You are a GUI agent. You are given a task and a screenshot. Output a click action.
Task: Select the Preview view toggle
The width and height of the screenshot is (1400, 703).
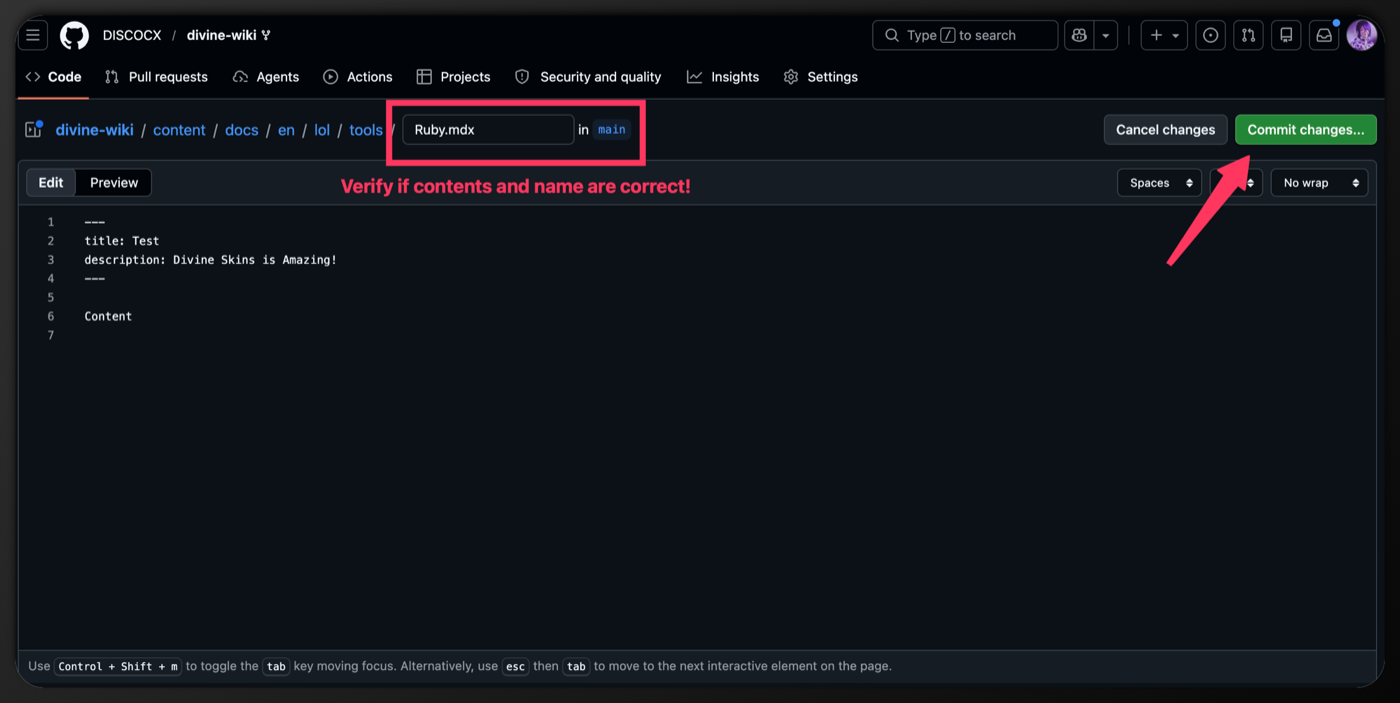pos(114,183)
